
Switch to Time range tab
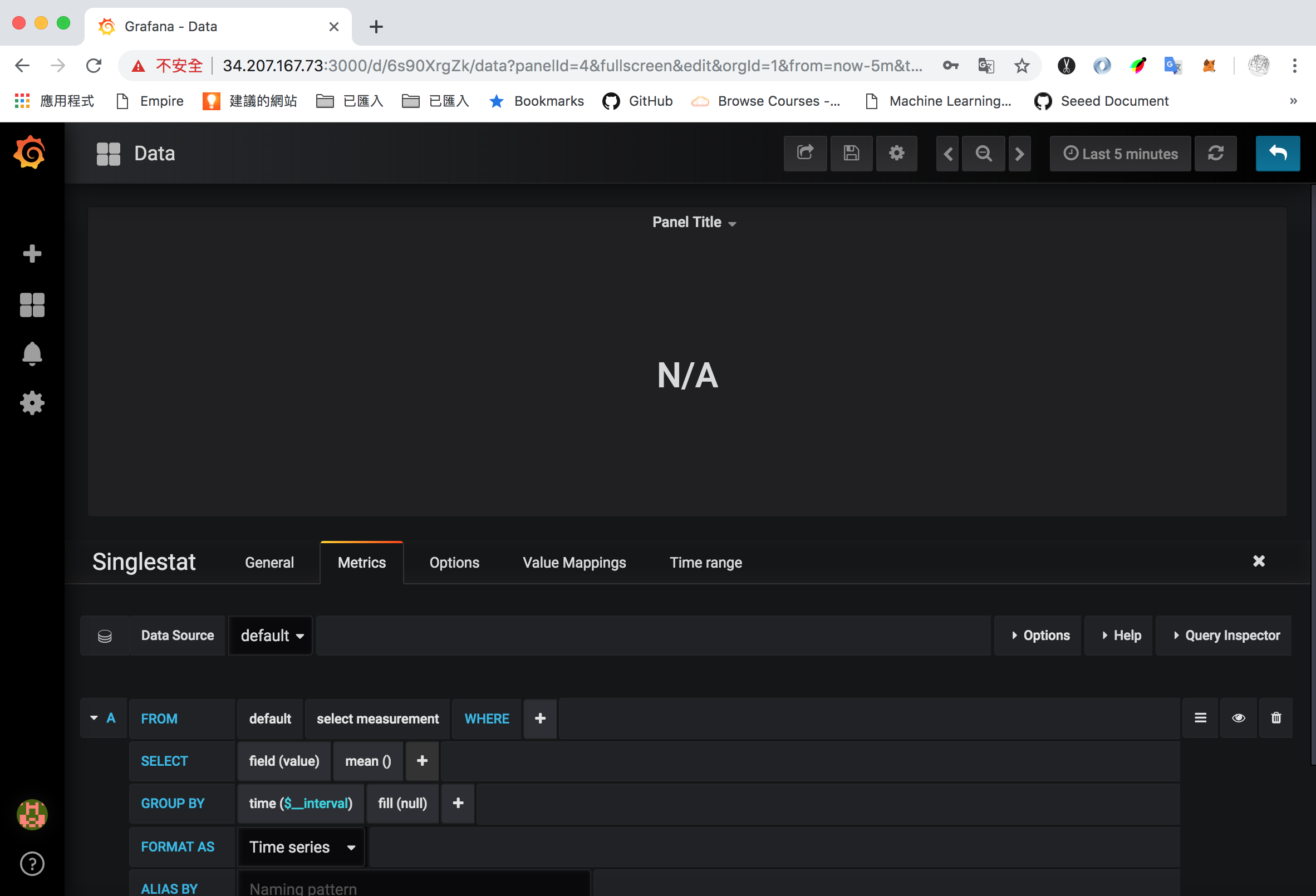point(705,563)
